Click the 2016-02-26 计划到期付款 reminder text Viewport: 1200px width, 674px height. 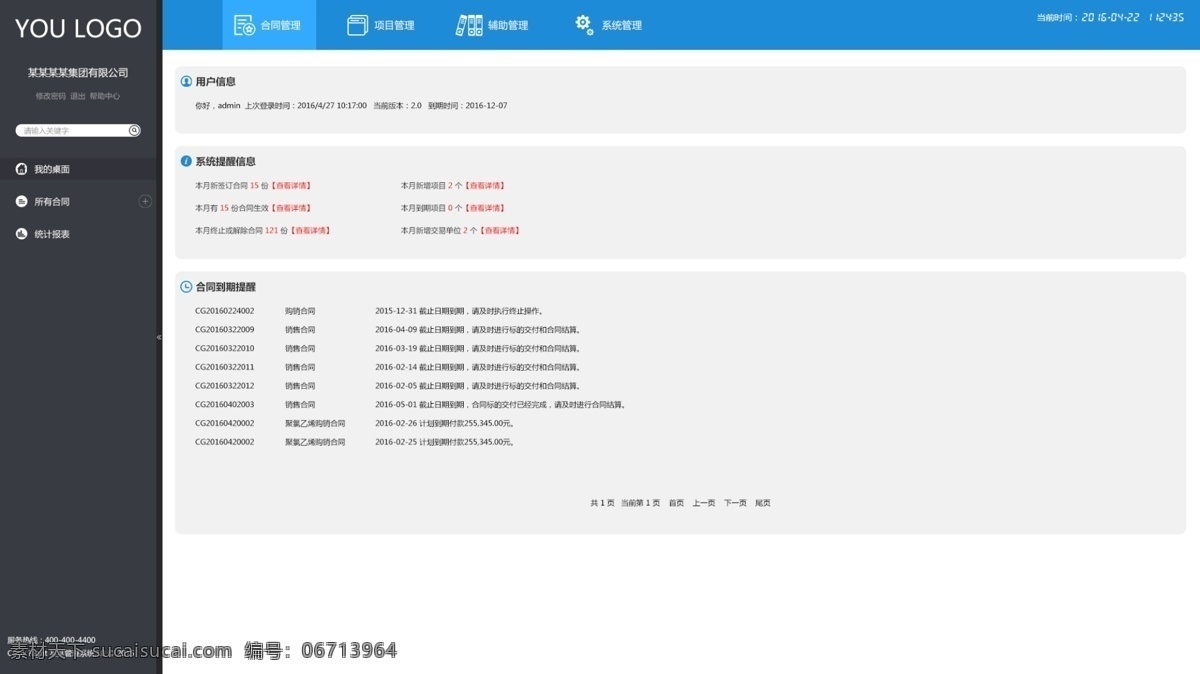(x=445, y=423)
